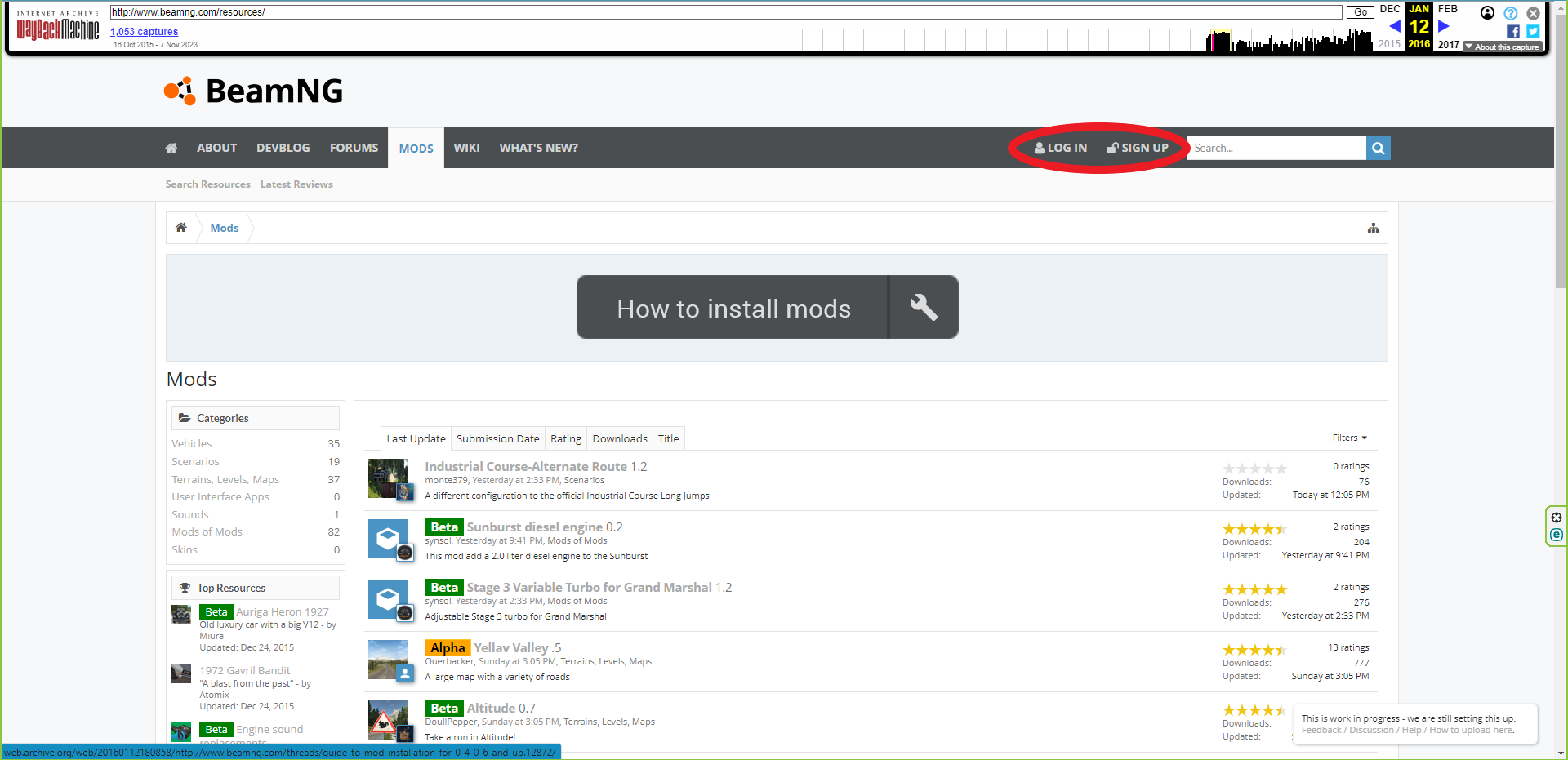
Task: Open Sunburst diesel engine resource icon
Action: pyautogui.click(x=388, y=539)
